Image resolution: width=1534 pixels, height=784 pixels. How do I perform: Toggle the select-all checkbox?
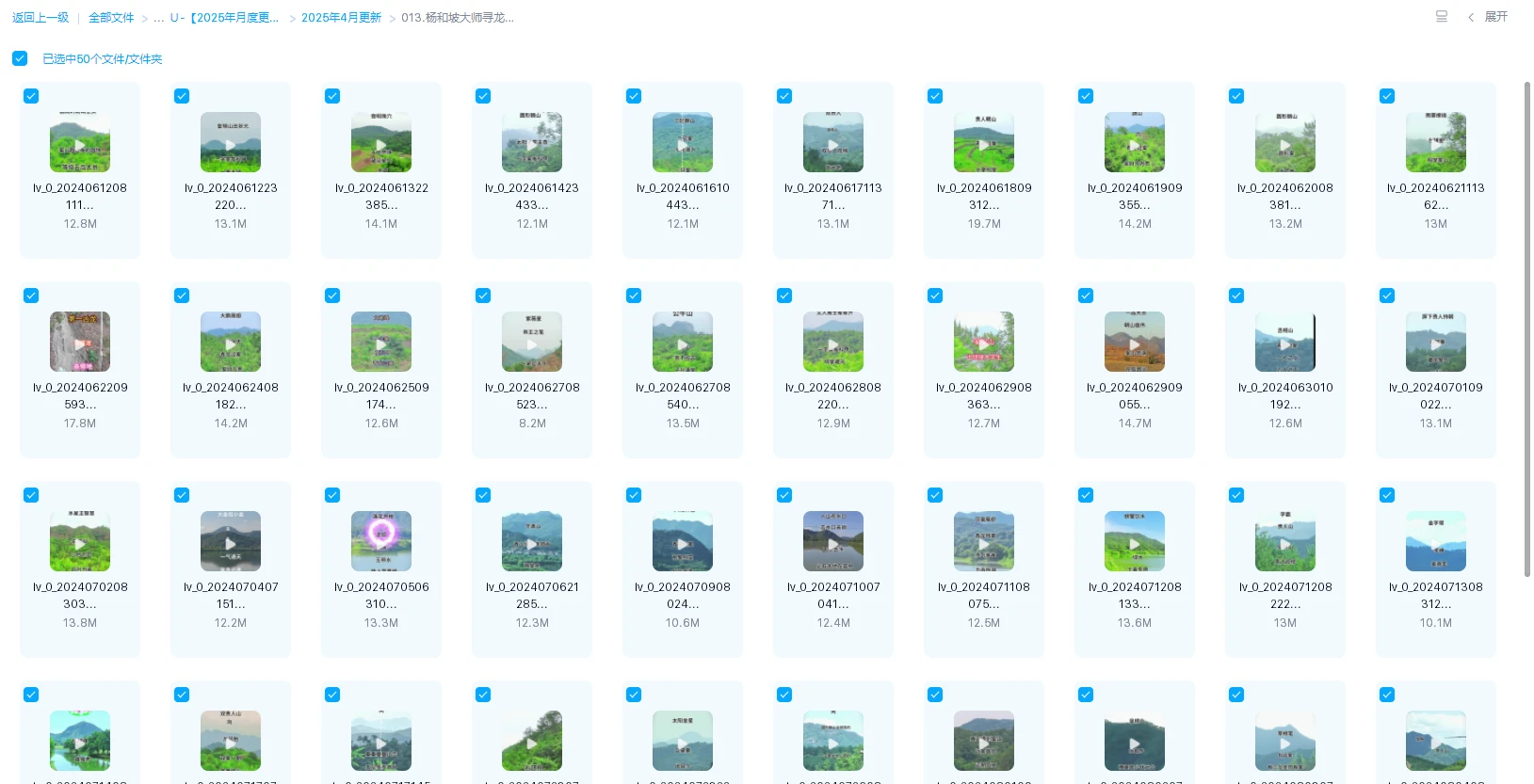coord(20,58)
